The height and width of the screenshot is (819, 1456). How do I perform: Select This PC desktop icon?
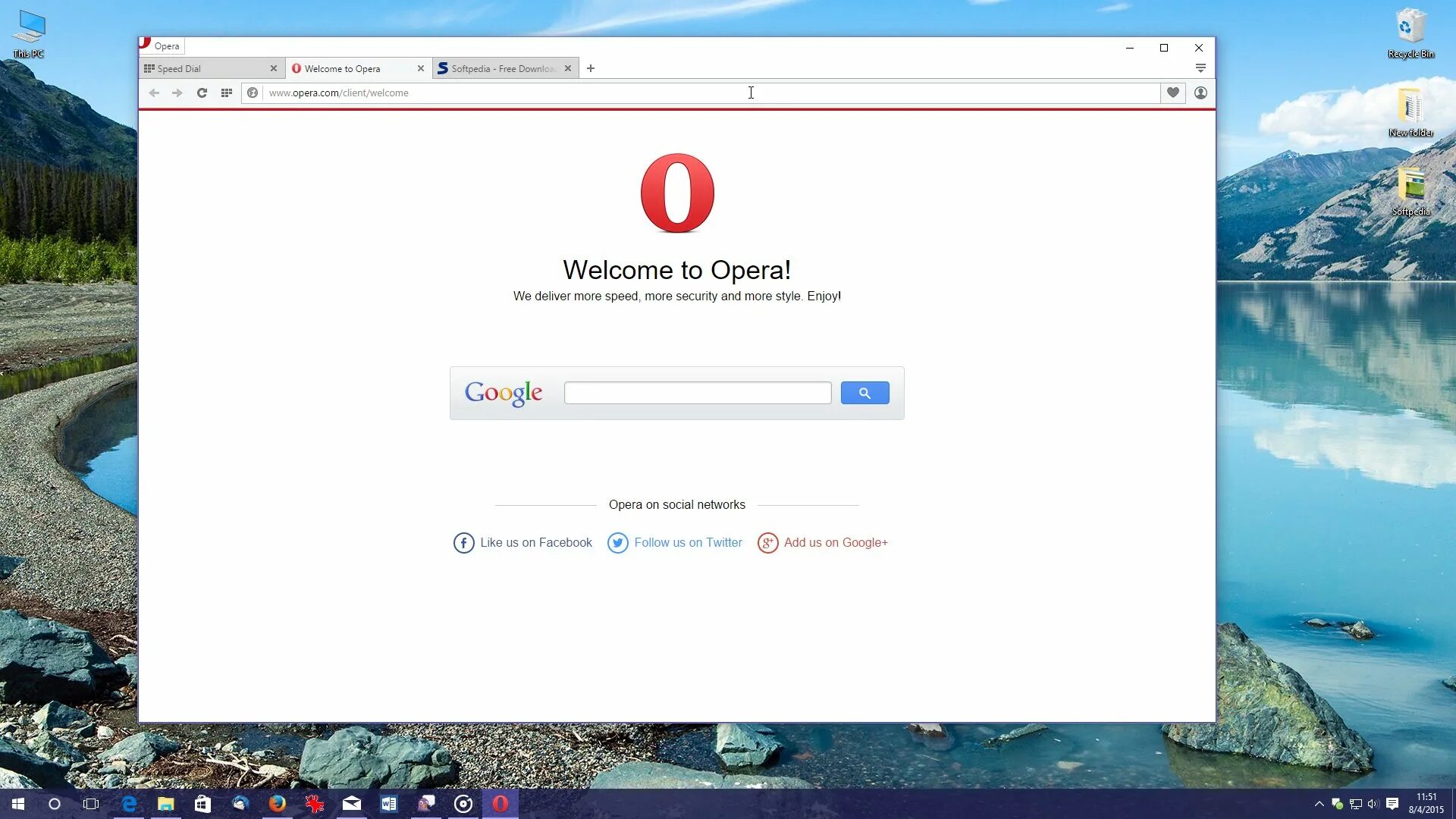(29, 34)
